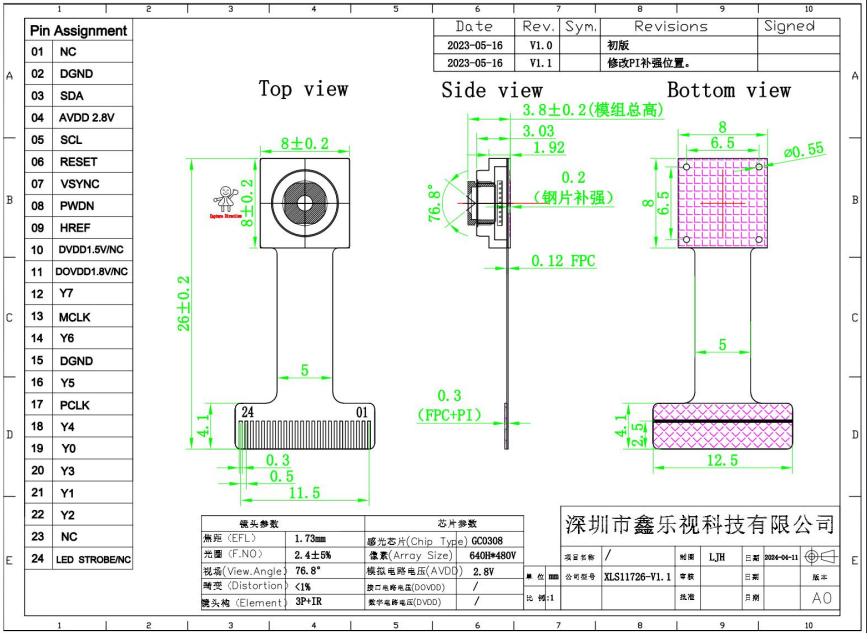Click the 'Side view' heading
867x633 pixels.
pos(492,90)
